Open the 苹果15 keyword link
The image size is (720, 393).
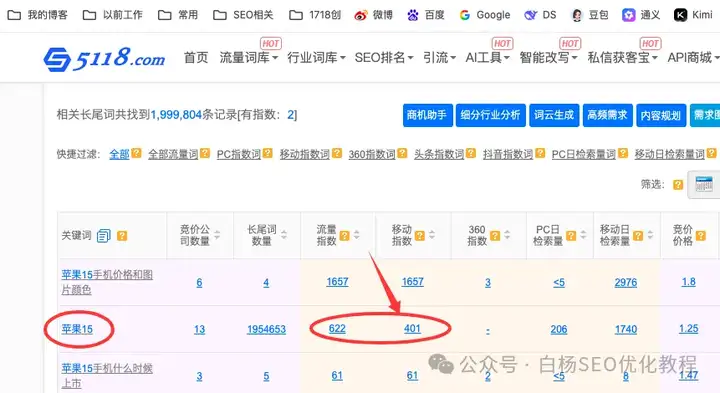pyautogui.click(x=77, y=329)
